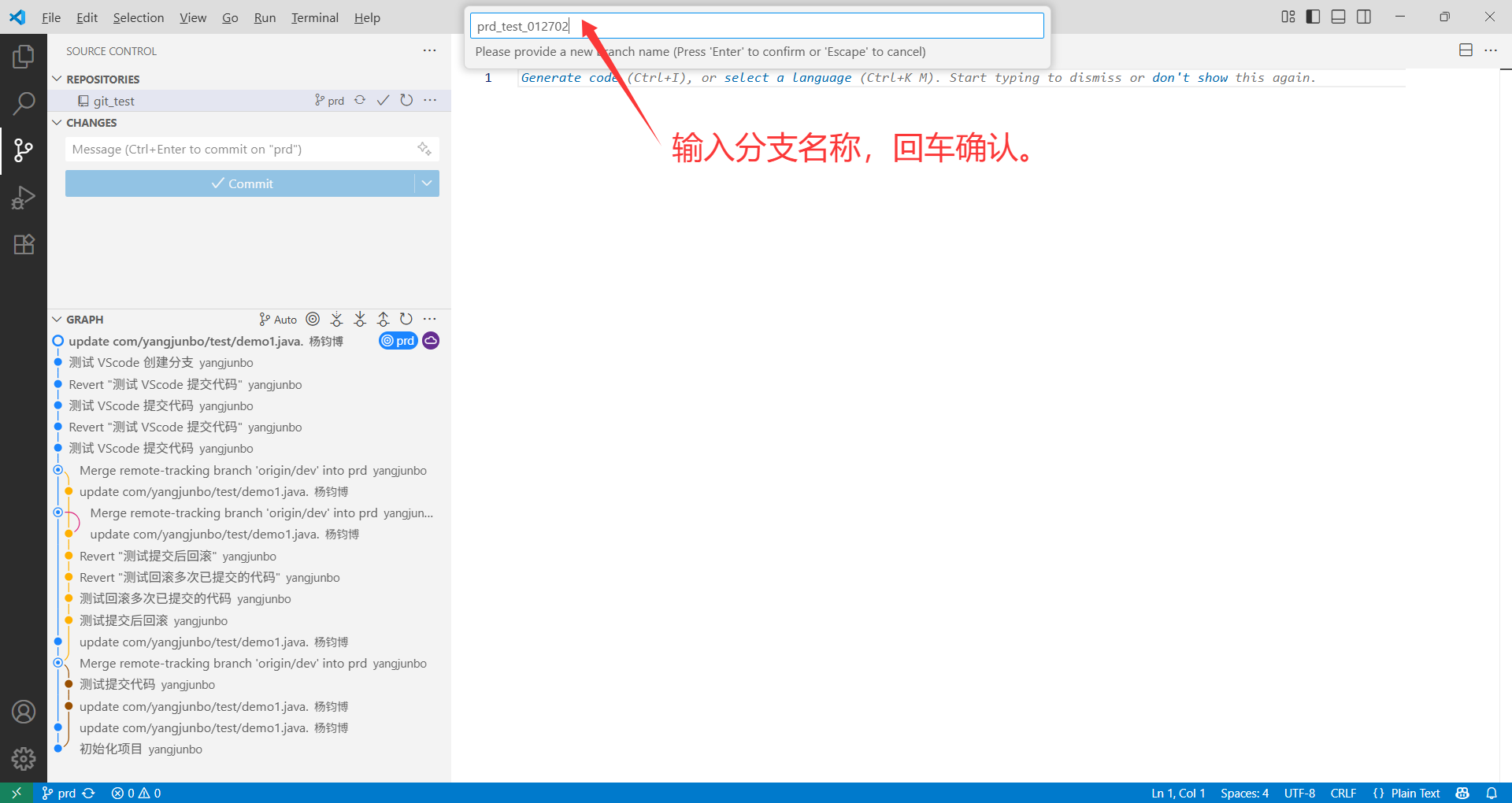
Task: Collapse the CHANGES section
Action: pyautogui.click(x=56, y=122)
